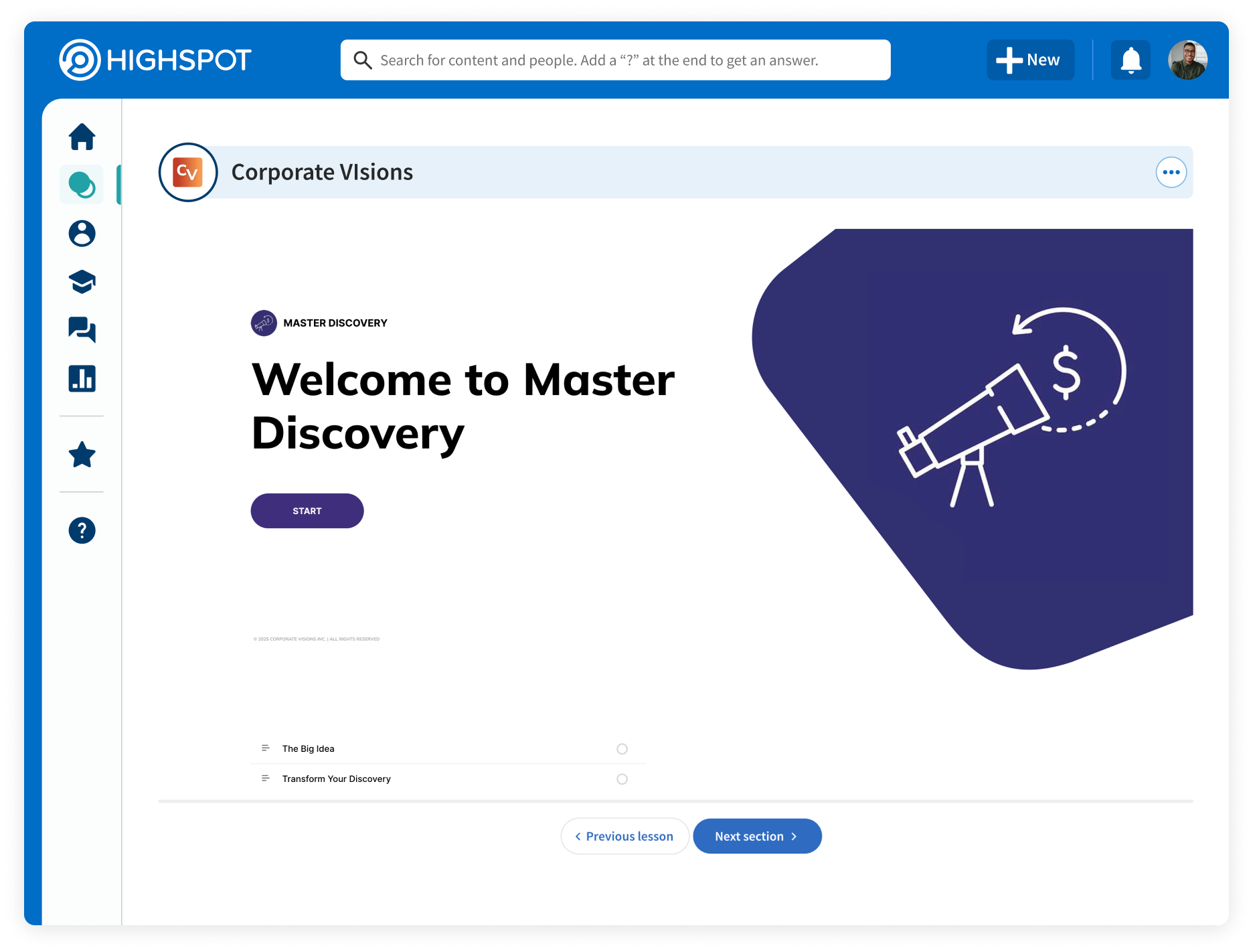Click the START button

point(307,511)
